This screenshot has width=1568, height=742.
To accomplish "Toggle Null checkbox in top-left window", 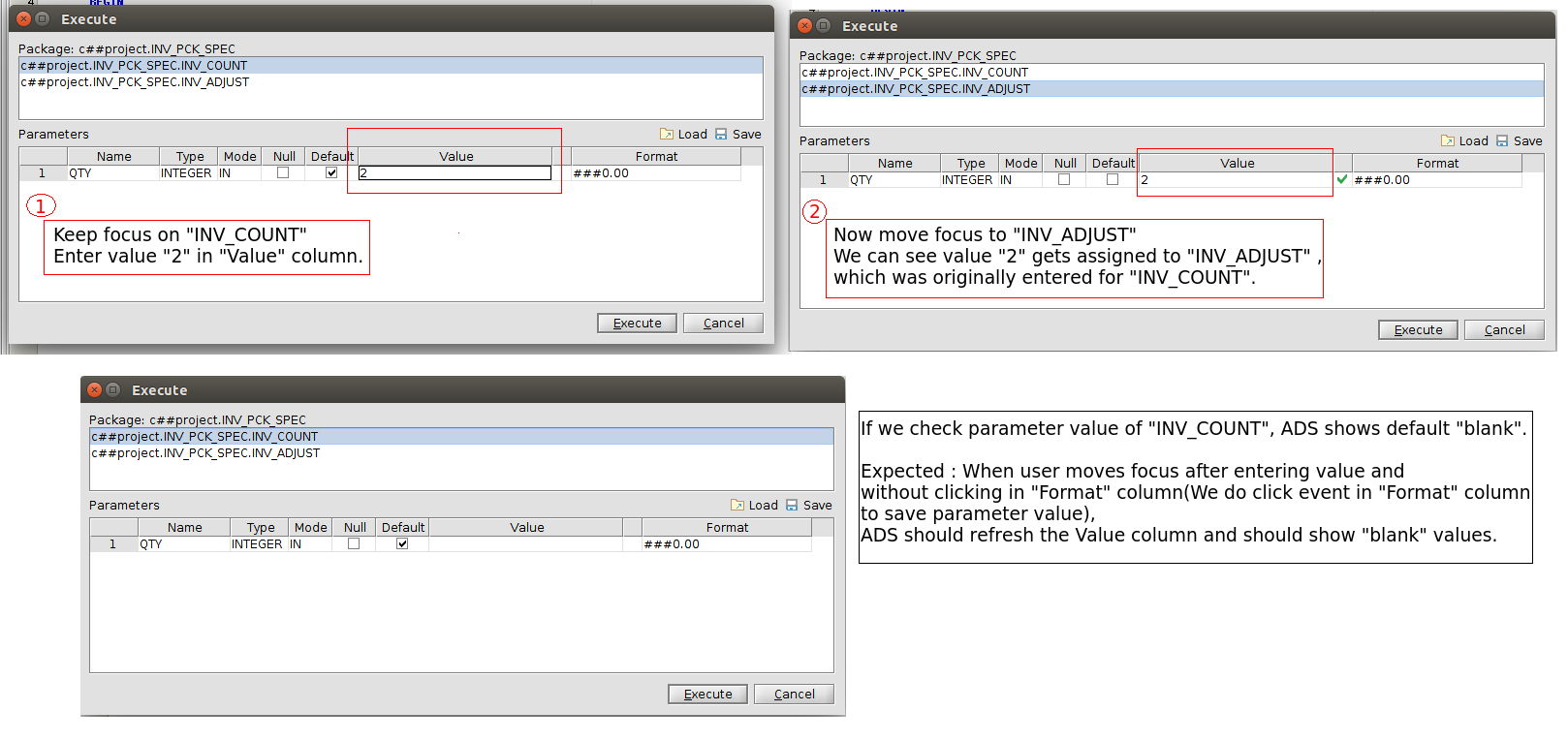I will 283,172.
